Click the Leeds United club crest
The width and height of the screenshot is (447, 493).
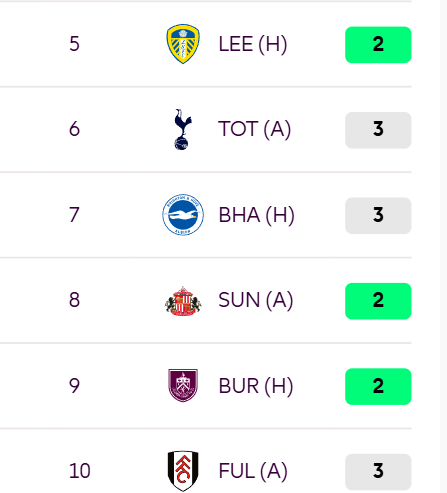click(x=183, y=44)
